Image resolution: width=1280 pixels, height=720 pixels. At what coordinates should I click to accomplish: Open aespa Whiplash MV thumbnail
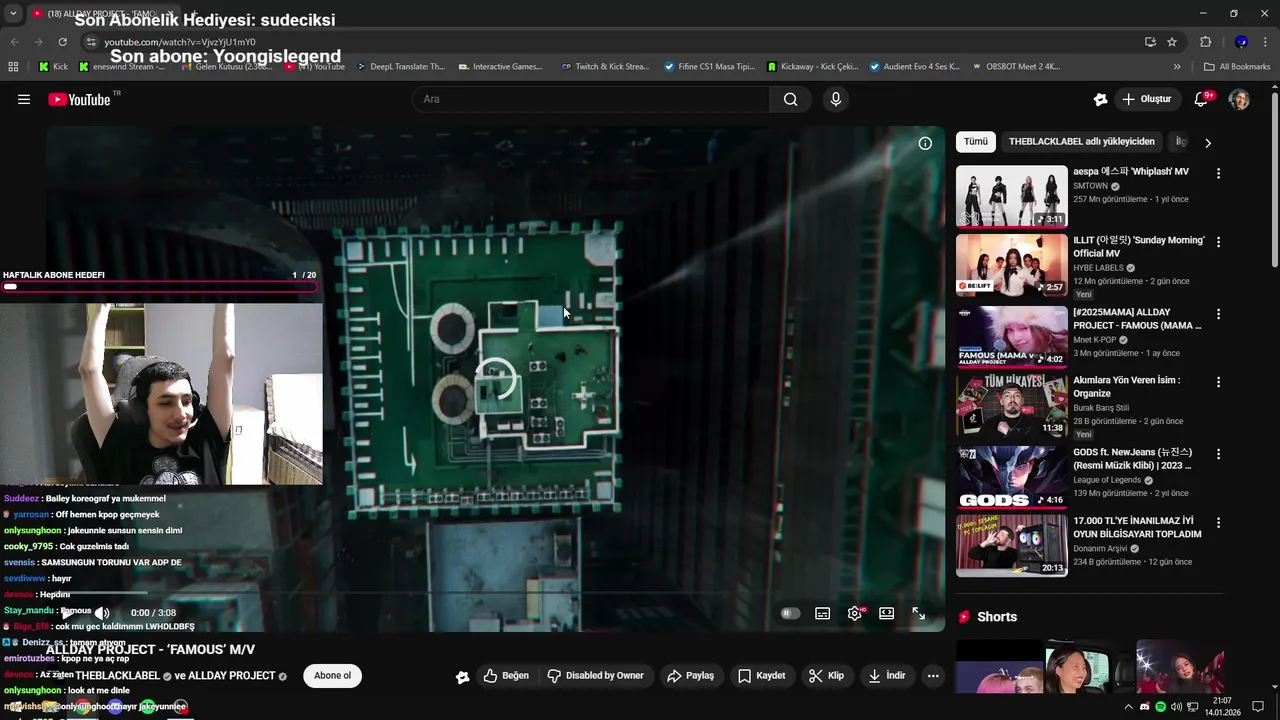click(1012, 196)
